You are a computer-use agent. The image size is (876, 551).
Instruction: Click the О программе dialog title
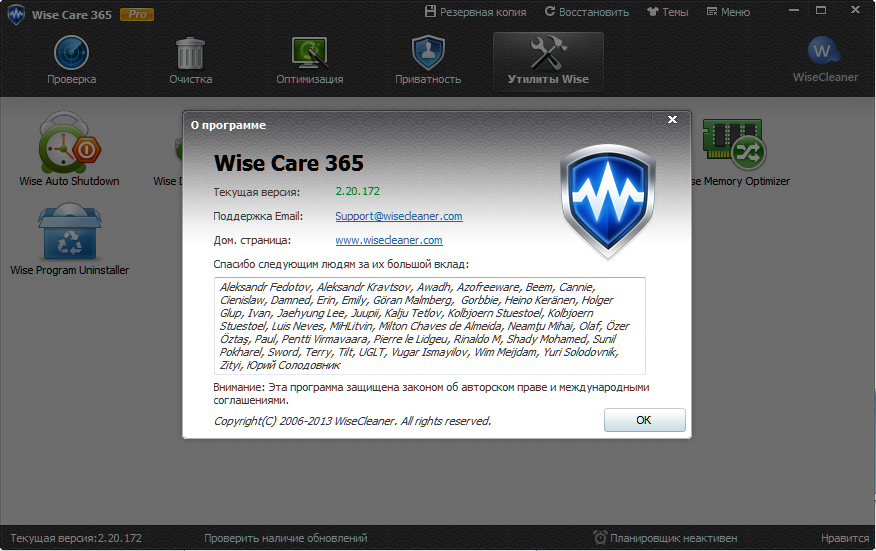pyautogui.click(x=228, y=125)
